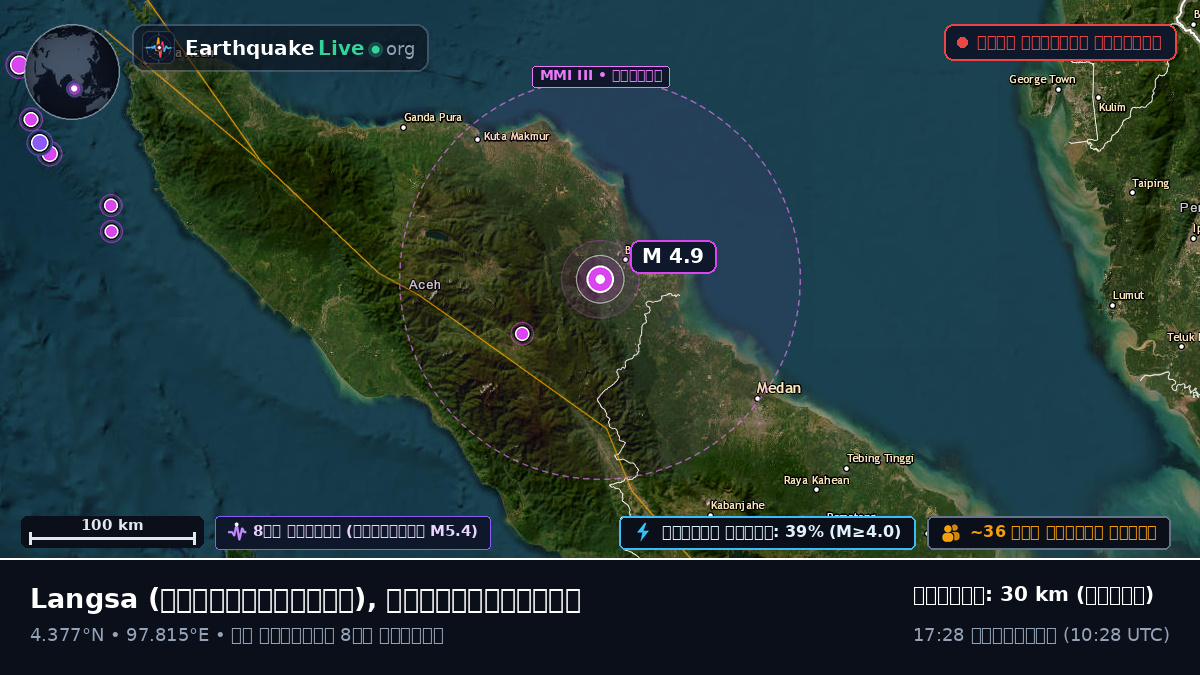Click the 17:28 (10:28 UTC) time text
The height and width of the screenshot is (675, 1200).
(x=1041, y=635)
